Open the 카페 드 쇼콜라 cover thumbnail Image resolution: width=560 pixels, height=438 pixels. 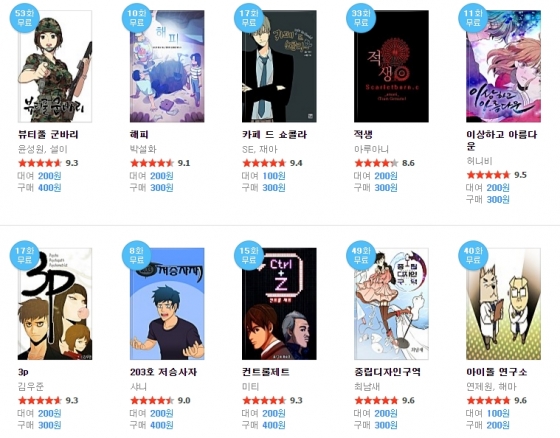pos(279,66)
